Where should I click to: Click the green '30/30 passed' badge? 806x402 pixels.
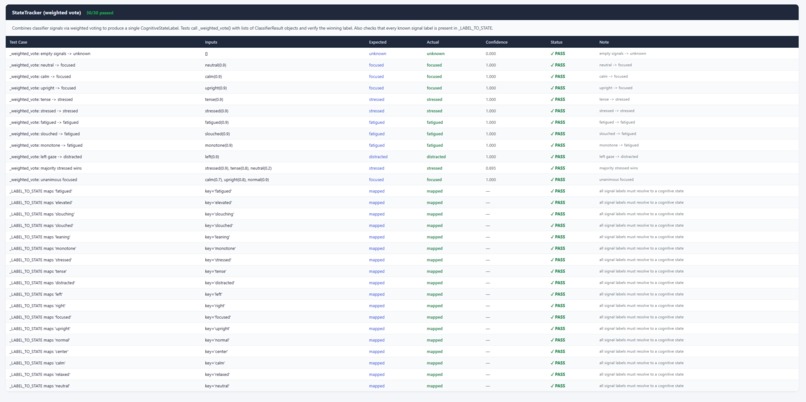tap(100, 12)
